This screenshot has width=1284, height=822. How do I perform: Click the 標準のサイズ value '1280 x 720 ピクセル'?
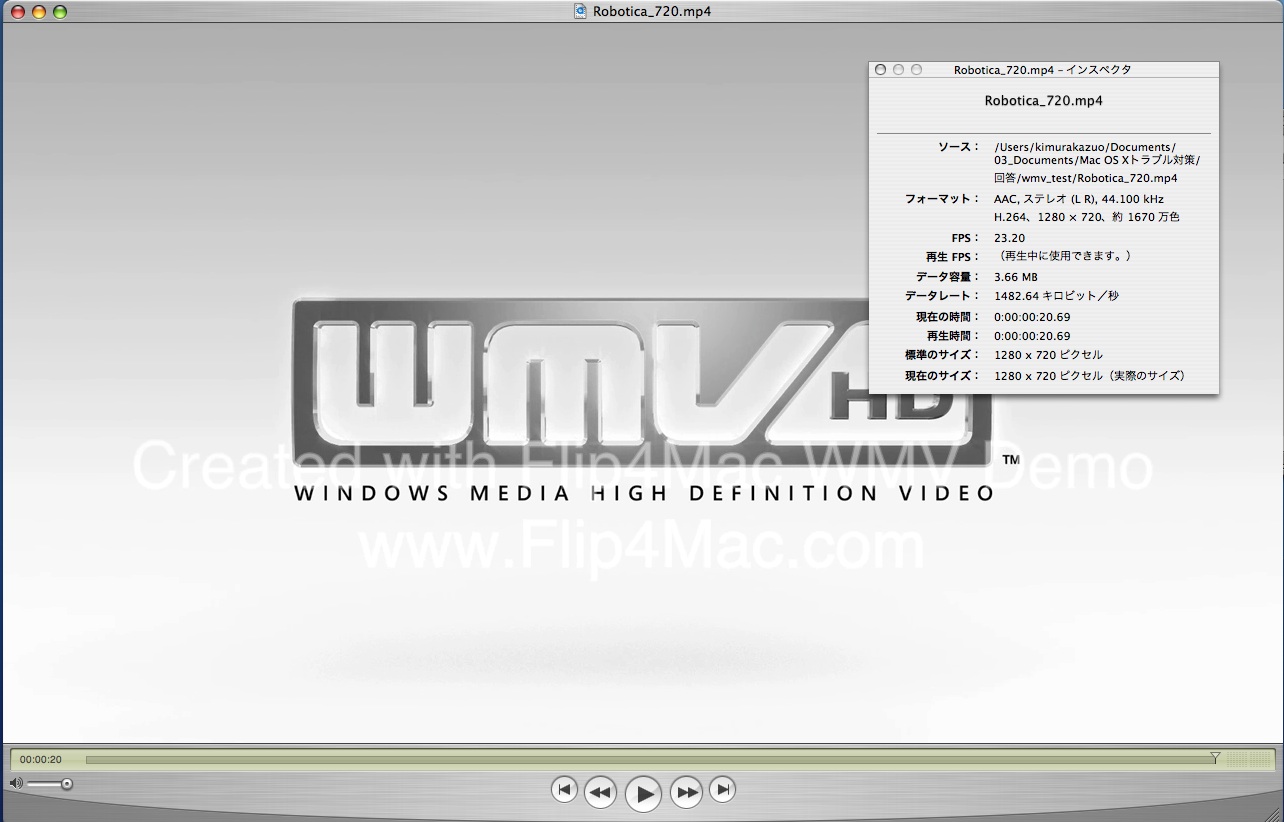click(1049, 355)
